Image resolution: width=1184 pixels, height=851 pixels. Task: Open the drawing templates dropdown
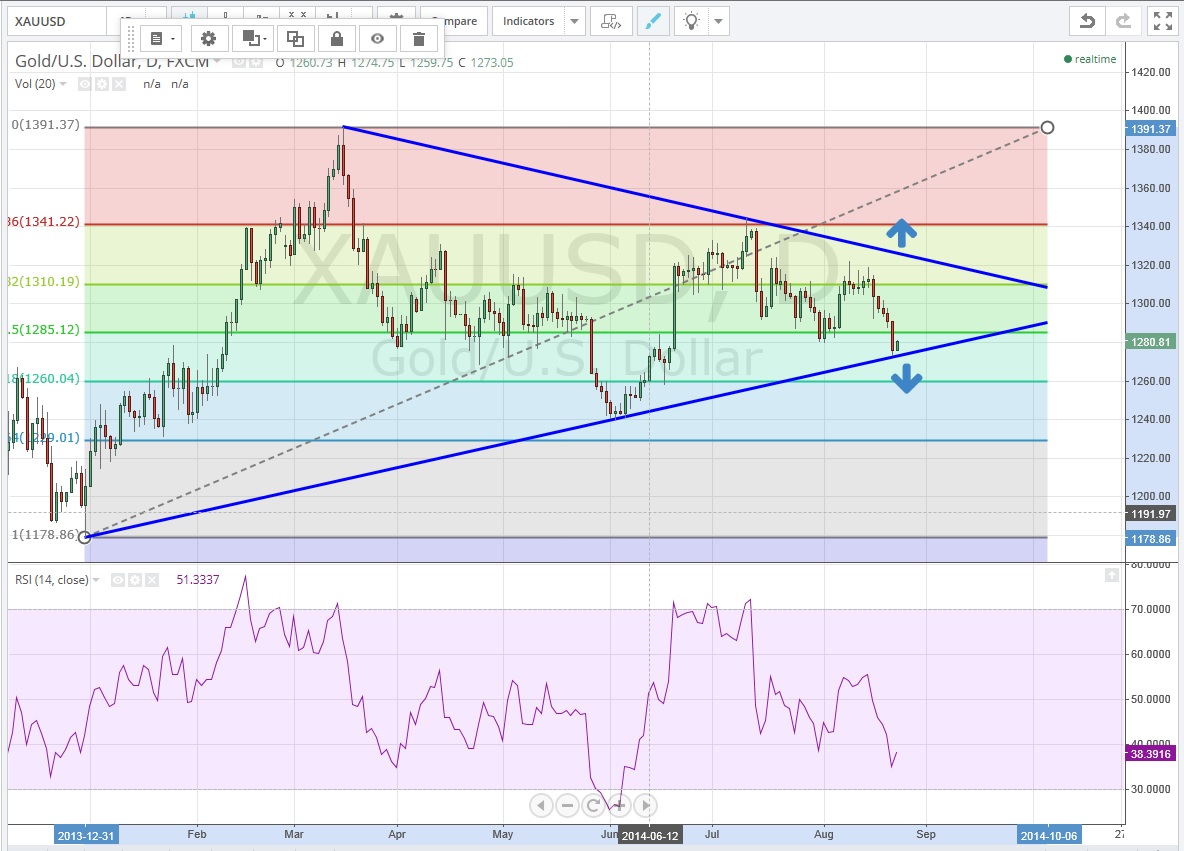pos(160,39)
